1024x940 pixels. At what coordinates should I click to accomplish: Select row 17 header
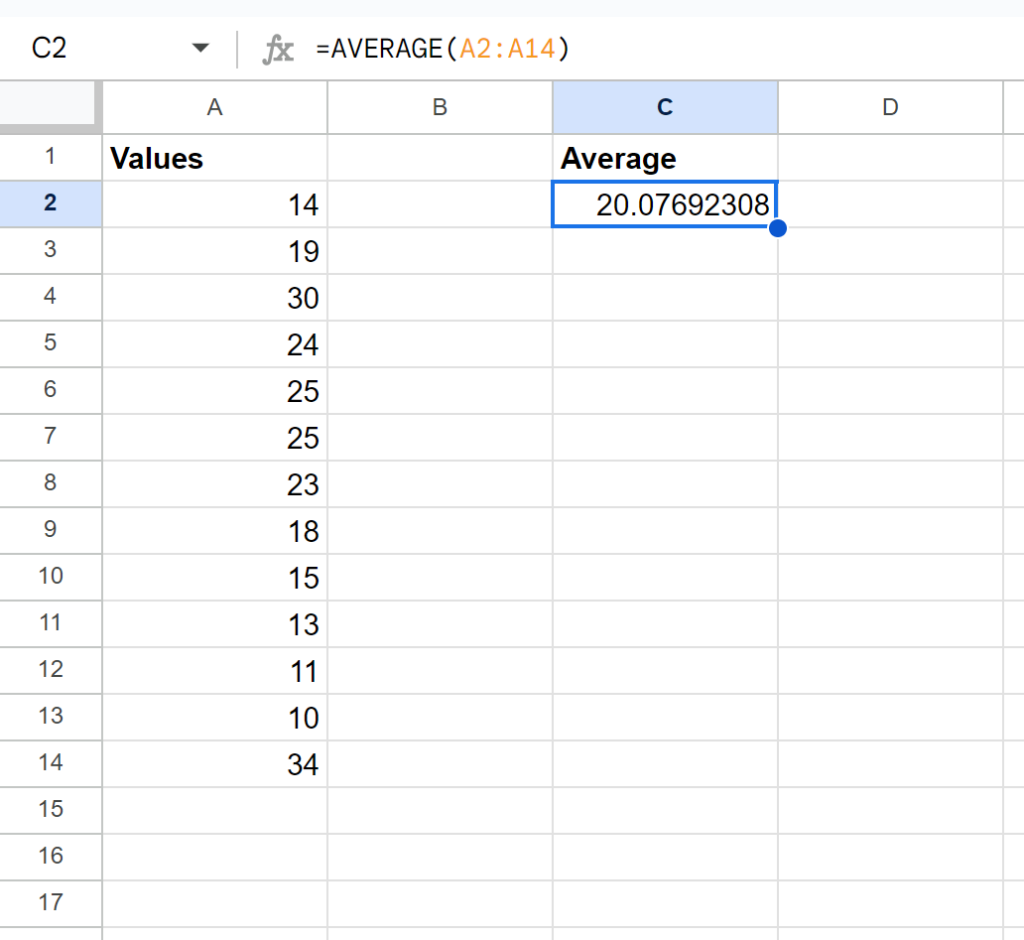coord(50,903)
